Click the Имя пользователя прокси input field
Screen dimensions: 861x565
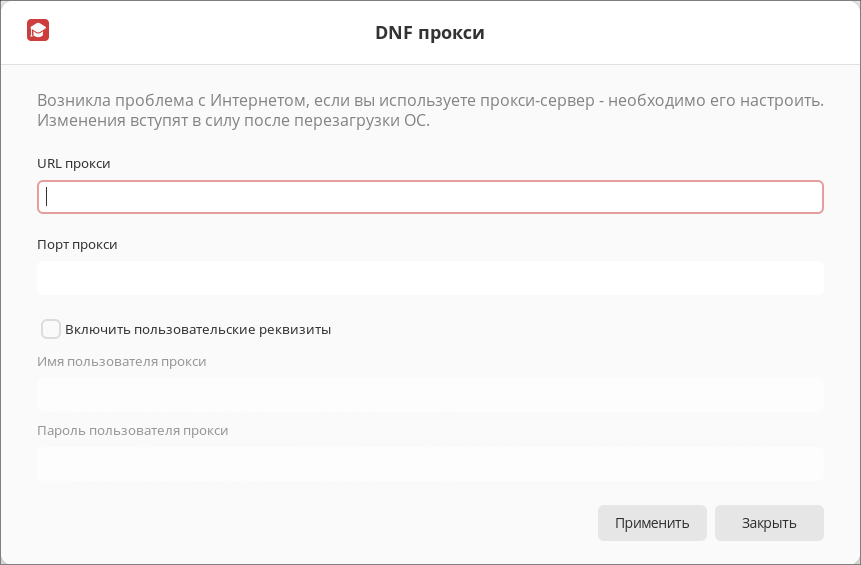click(x=430, y=395)
